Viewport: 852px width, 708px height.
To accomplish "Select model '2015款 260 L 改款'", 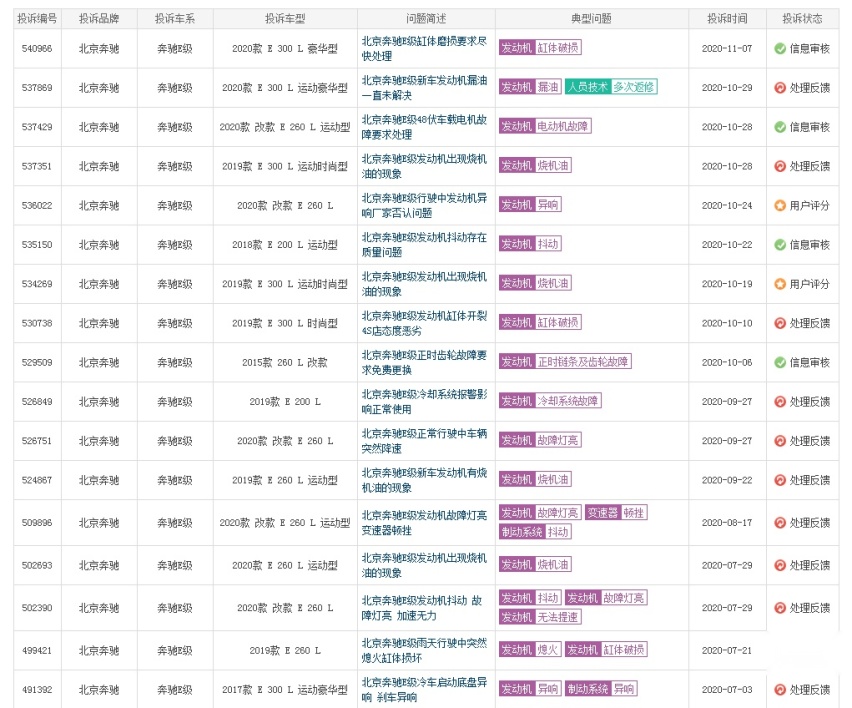I will [x=285, y=362].
